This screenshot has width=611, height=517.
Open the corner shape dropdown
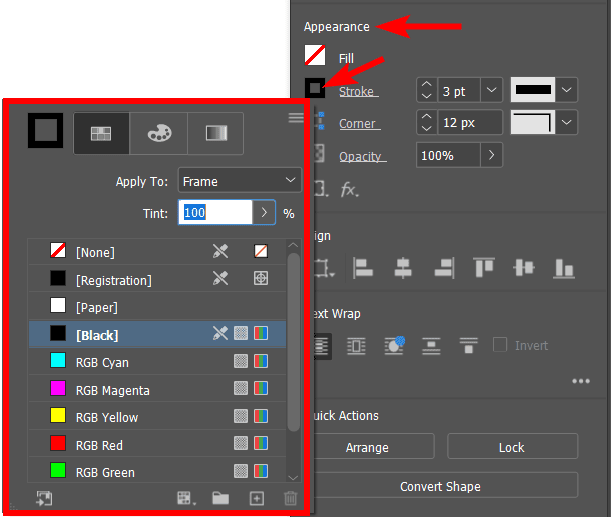point(568,123)
